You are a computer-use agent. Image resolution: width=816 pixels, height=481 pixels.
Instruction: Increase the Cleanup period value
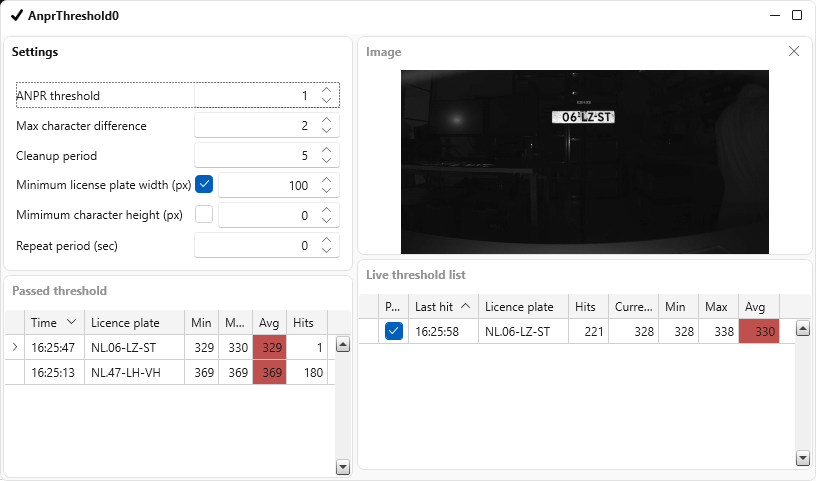pos(326,150)
